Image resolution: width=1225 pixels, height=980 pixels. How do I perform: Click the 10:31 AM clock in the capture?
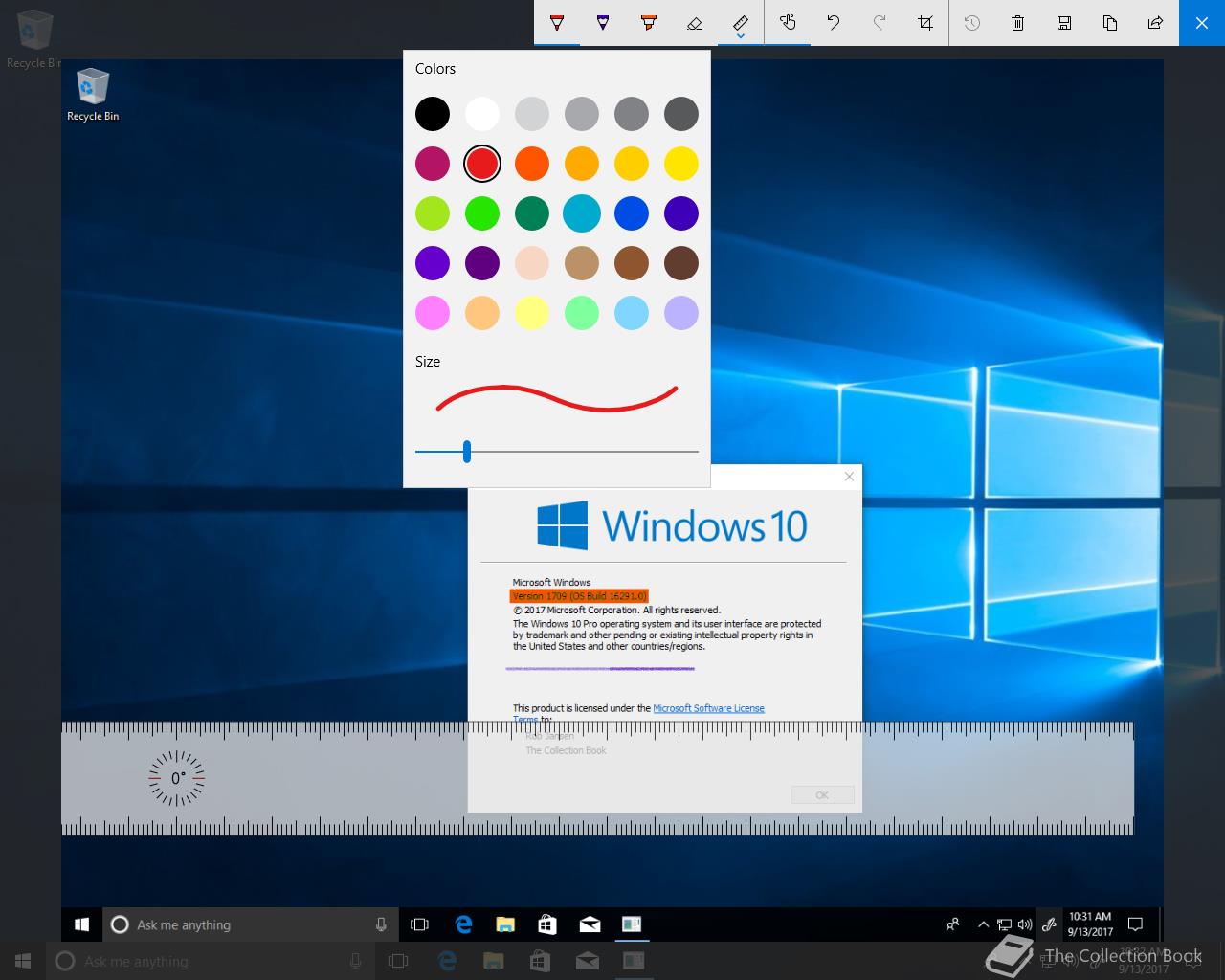[1090, 924]
